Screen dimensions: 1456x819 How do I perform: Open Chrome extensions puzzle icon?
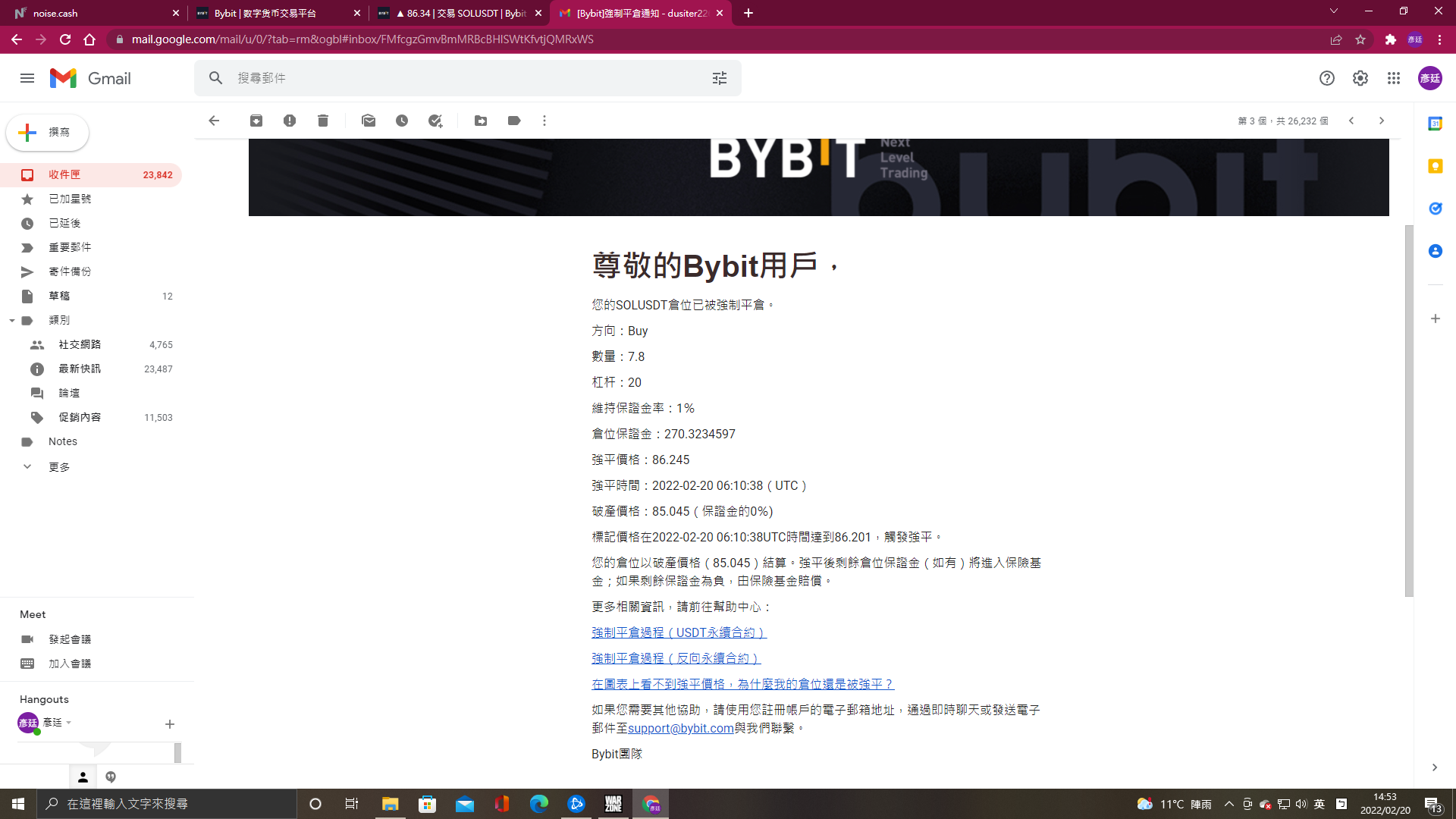[1391, 39]
